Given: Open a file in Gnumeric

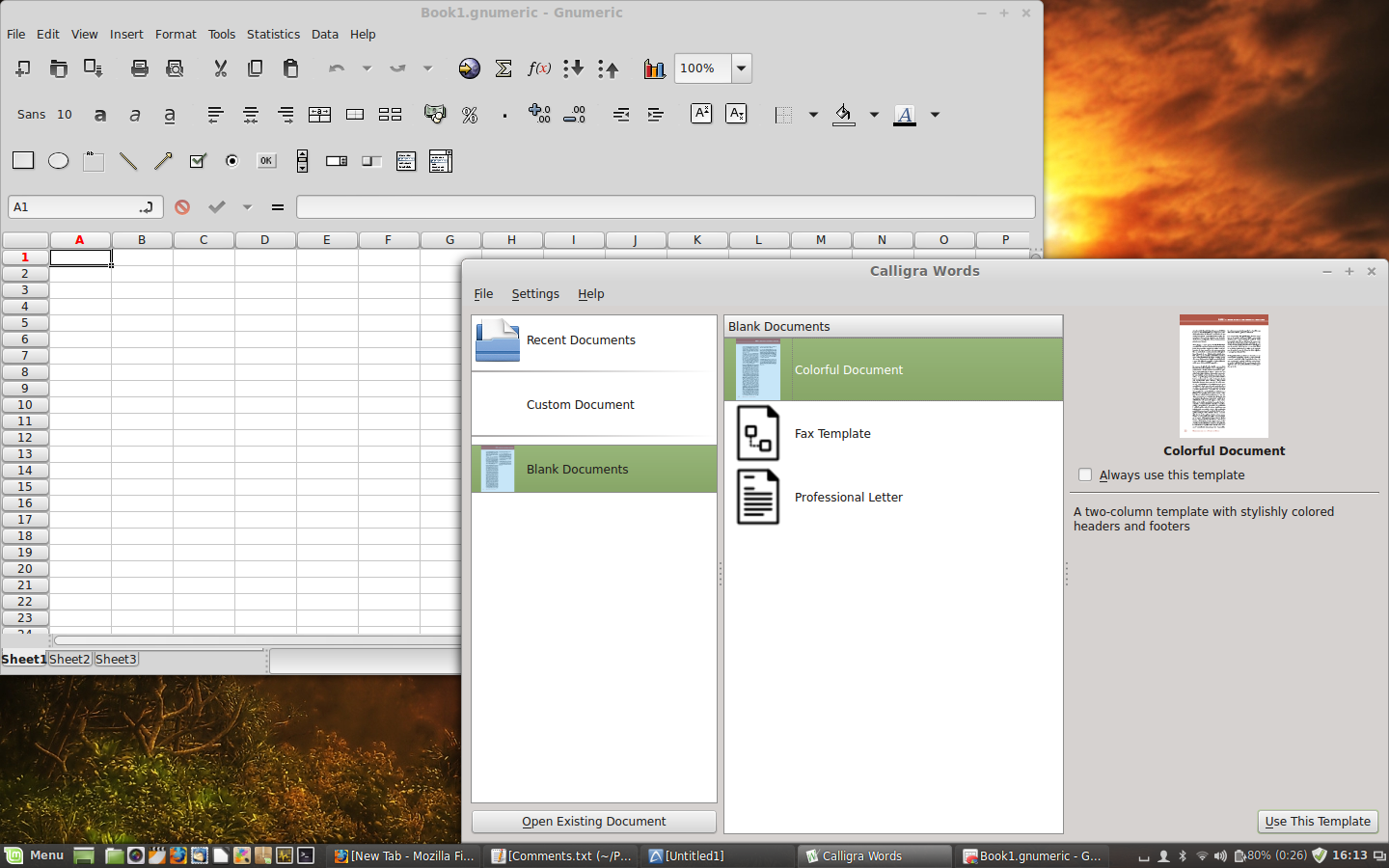Looking at the screenshot, I should (x=59, y=68).
